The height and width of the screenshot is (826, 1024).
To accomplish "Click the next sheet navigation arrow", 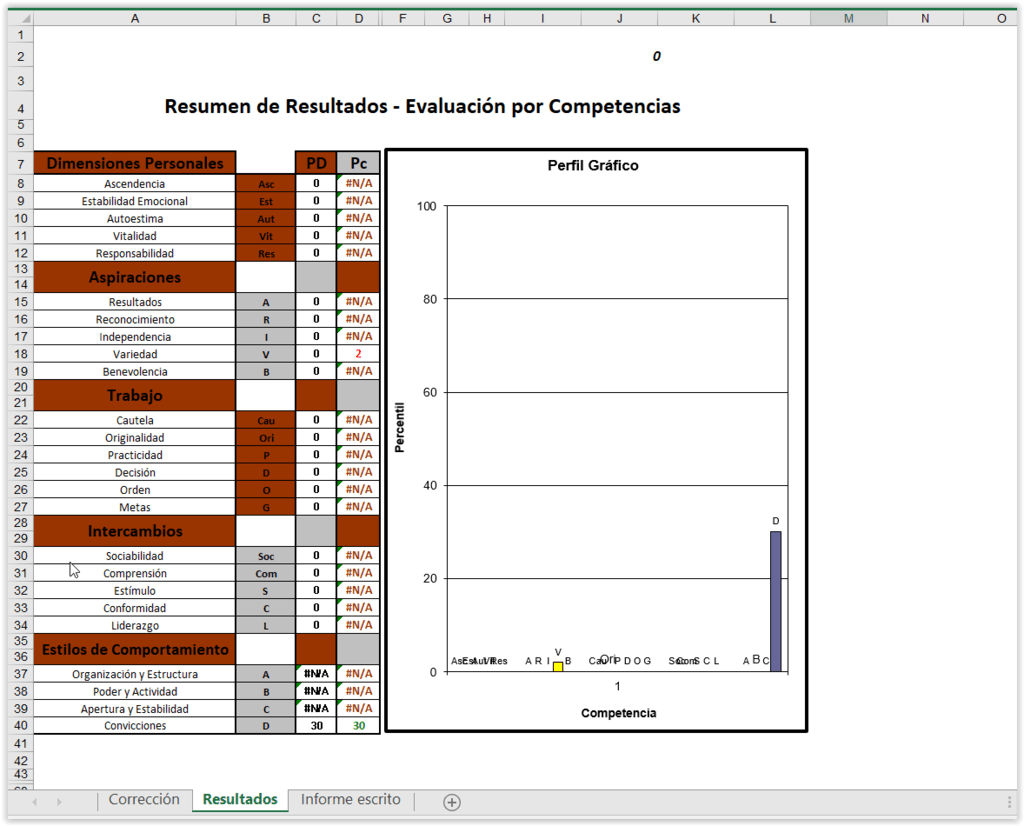I will coord(60,800).
